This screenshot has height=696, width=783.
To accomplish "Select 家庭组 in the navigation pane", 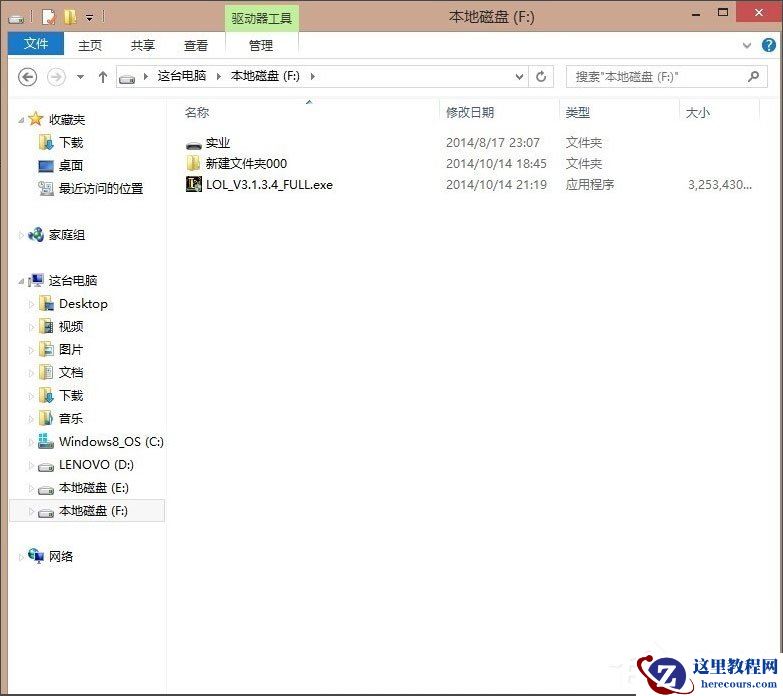I will (x=67, y=235).
